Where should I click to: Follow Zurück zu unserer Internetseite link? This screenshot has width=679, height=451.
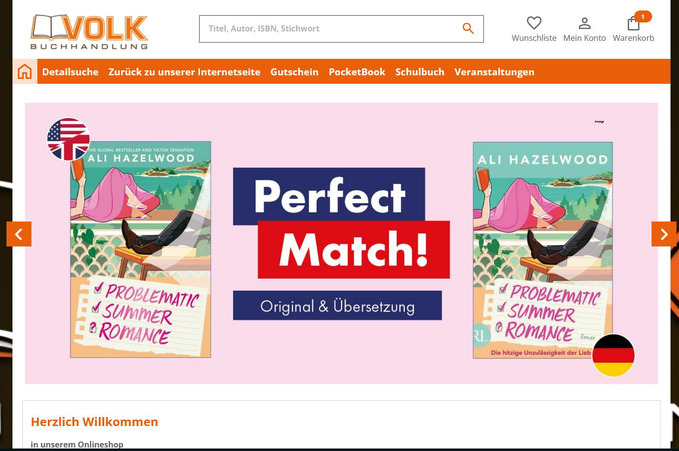point(184,72)
